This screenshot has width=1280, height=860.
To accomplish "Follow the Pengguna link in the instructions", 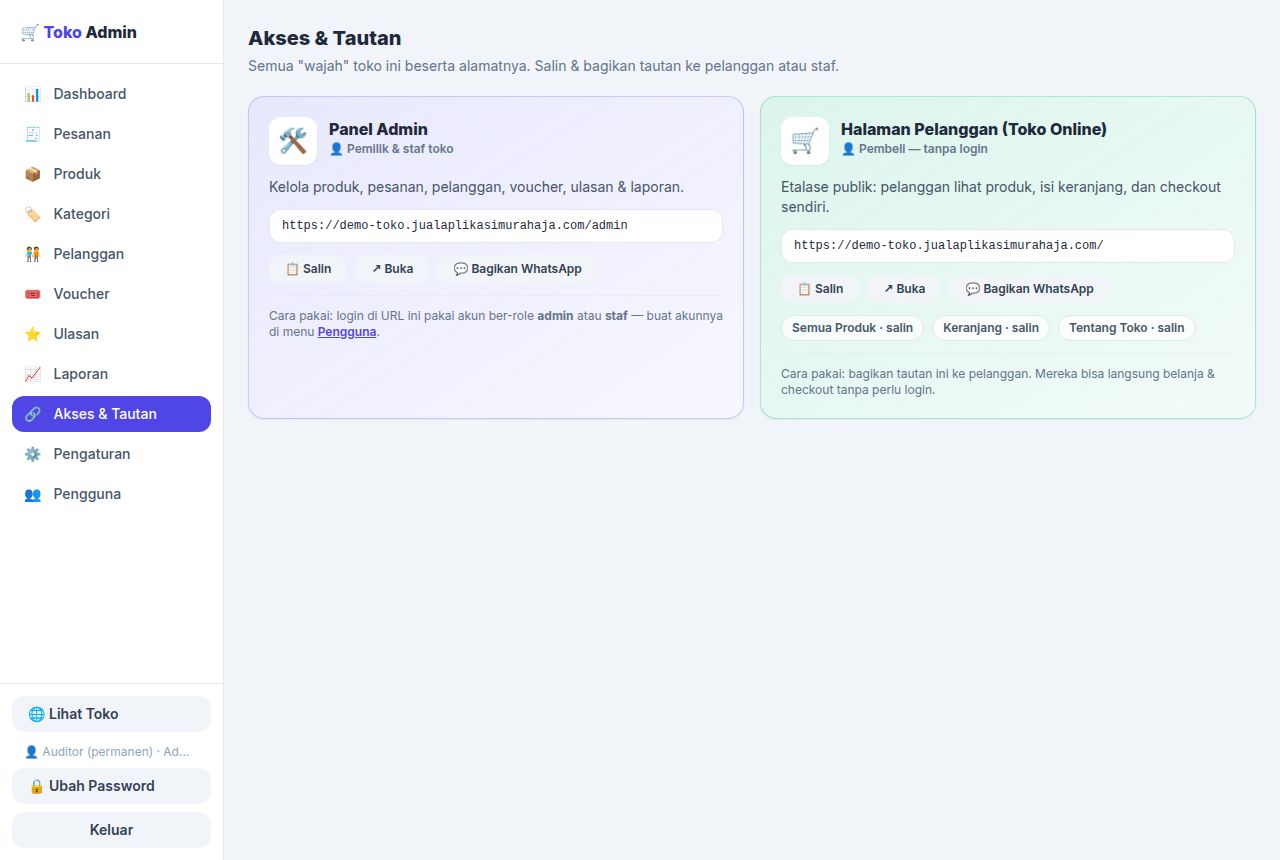I will point(347,332).
